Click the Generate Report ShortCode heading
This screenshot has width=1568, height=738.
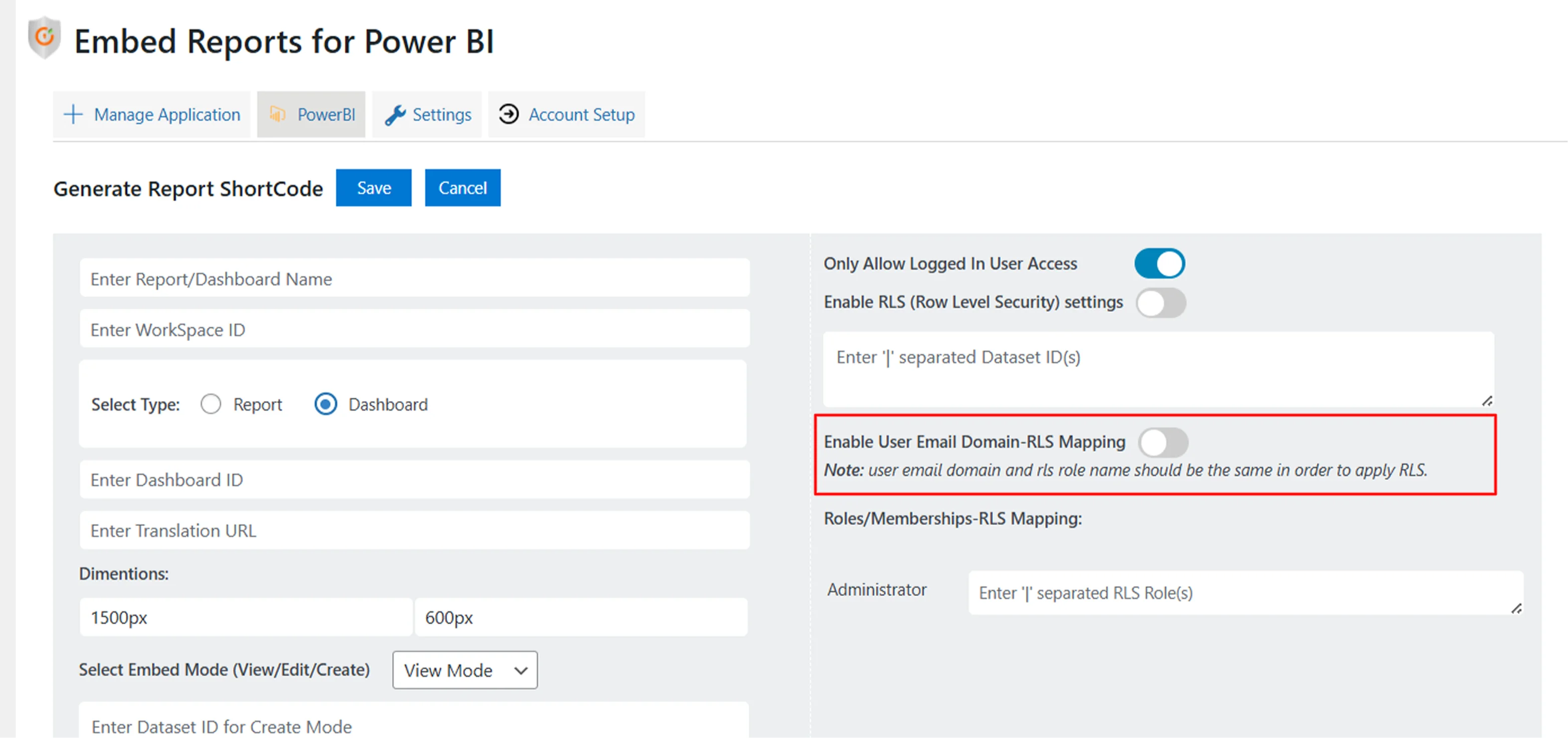pyautogui.click(x=188, y=189)
